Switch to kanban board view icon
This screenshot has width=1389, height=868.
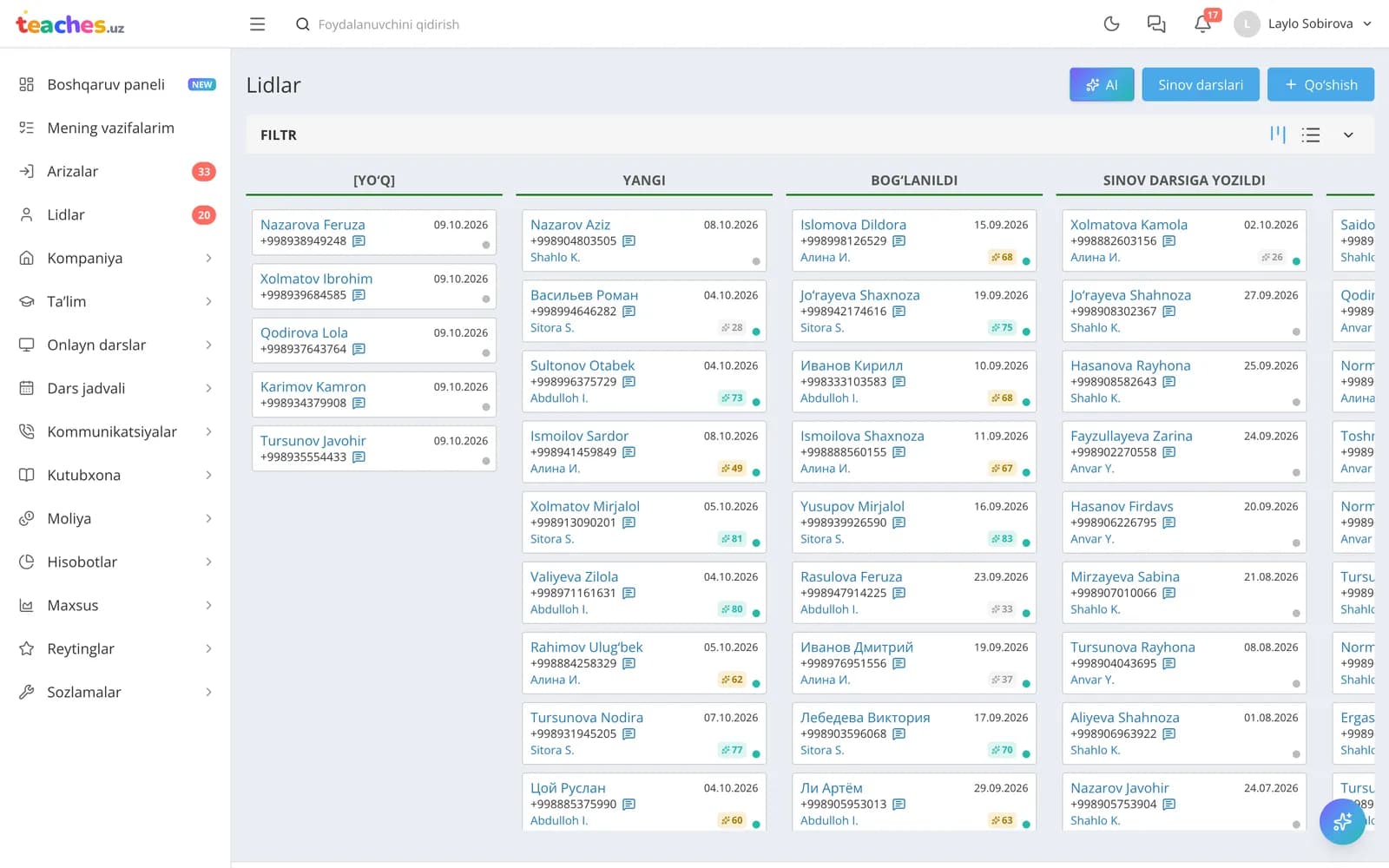click(1278, 135)
